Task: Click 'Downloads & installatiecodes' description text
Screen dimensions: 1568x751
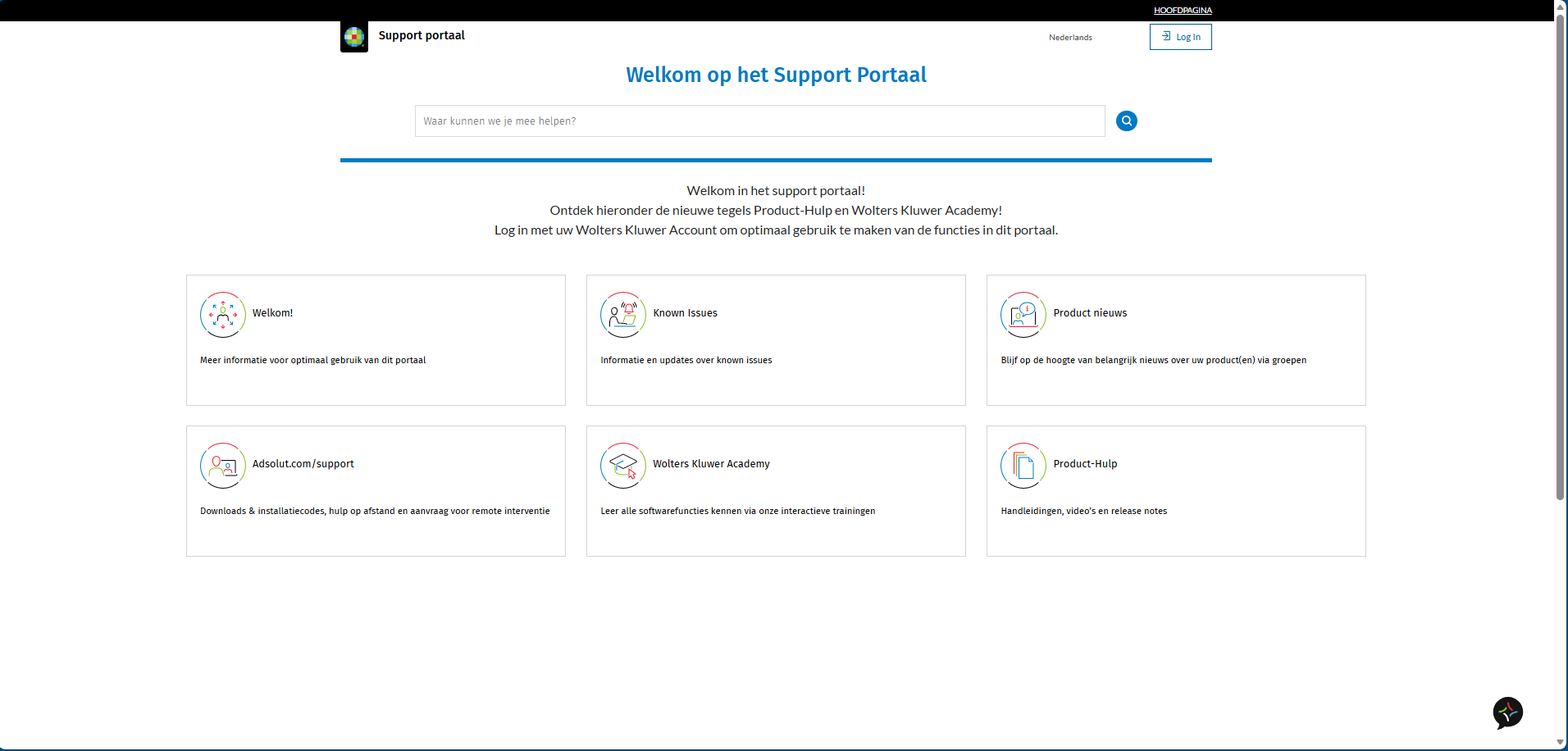Action: pos(375,511)
